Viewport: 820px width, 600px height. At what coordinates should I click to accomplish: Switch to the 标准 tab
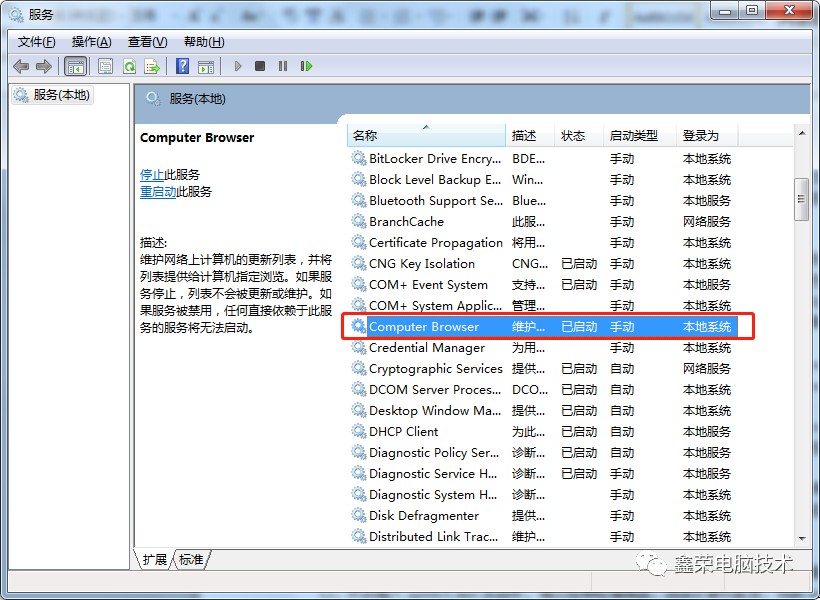coord(190,560)
